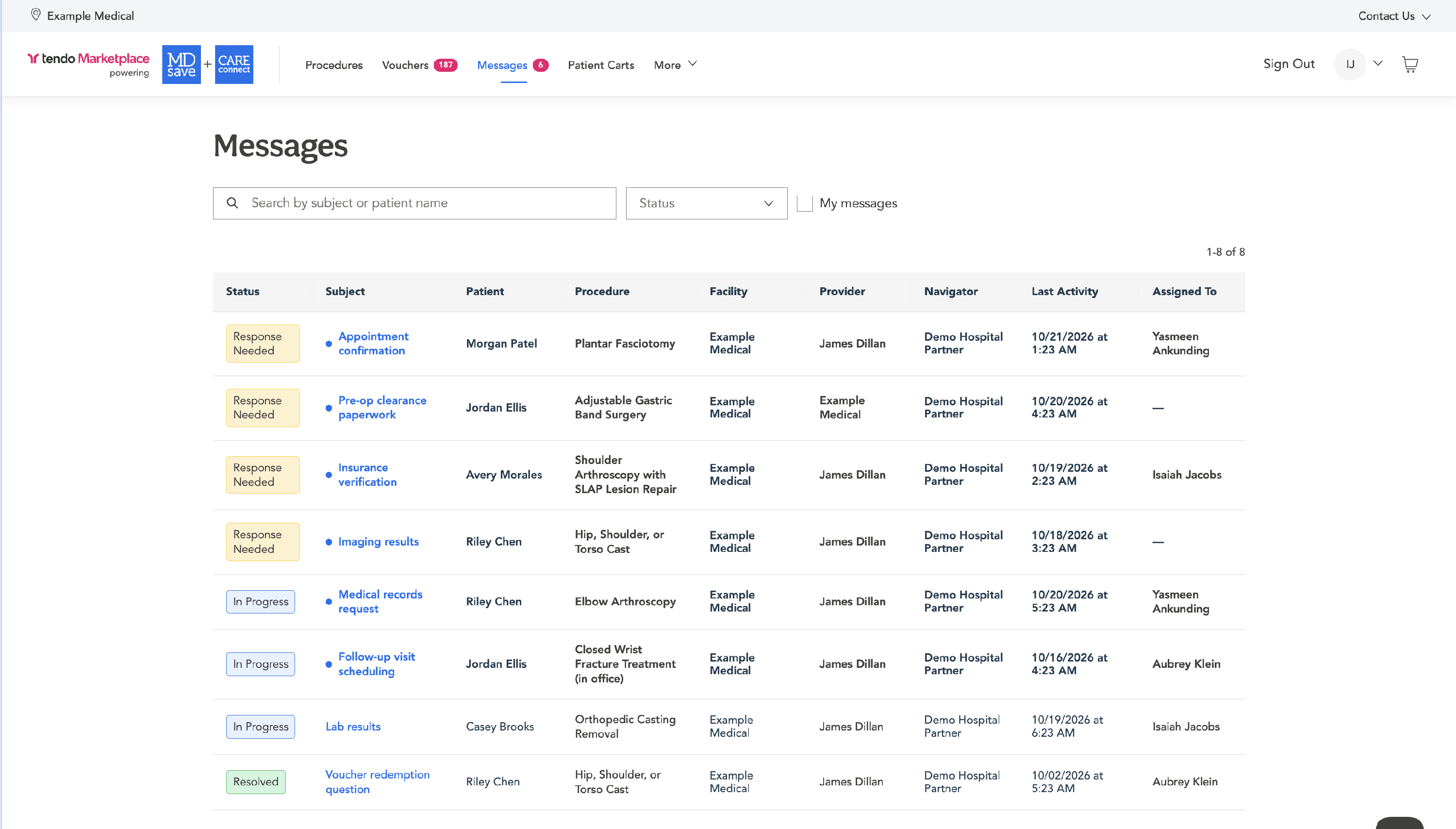Open the Lab results message
The width and height of the screenshot is (1456, 829).
pos(353,727)
